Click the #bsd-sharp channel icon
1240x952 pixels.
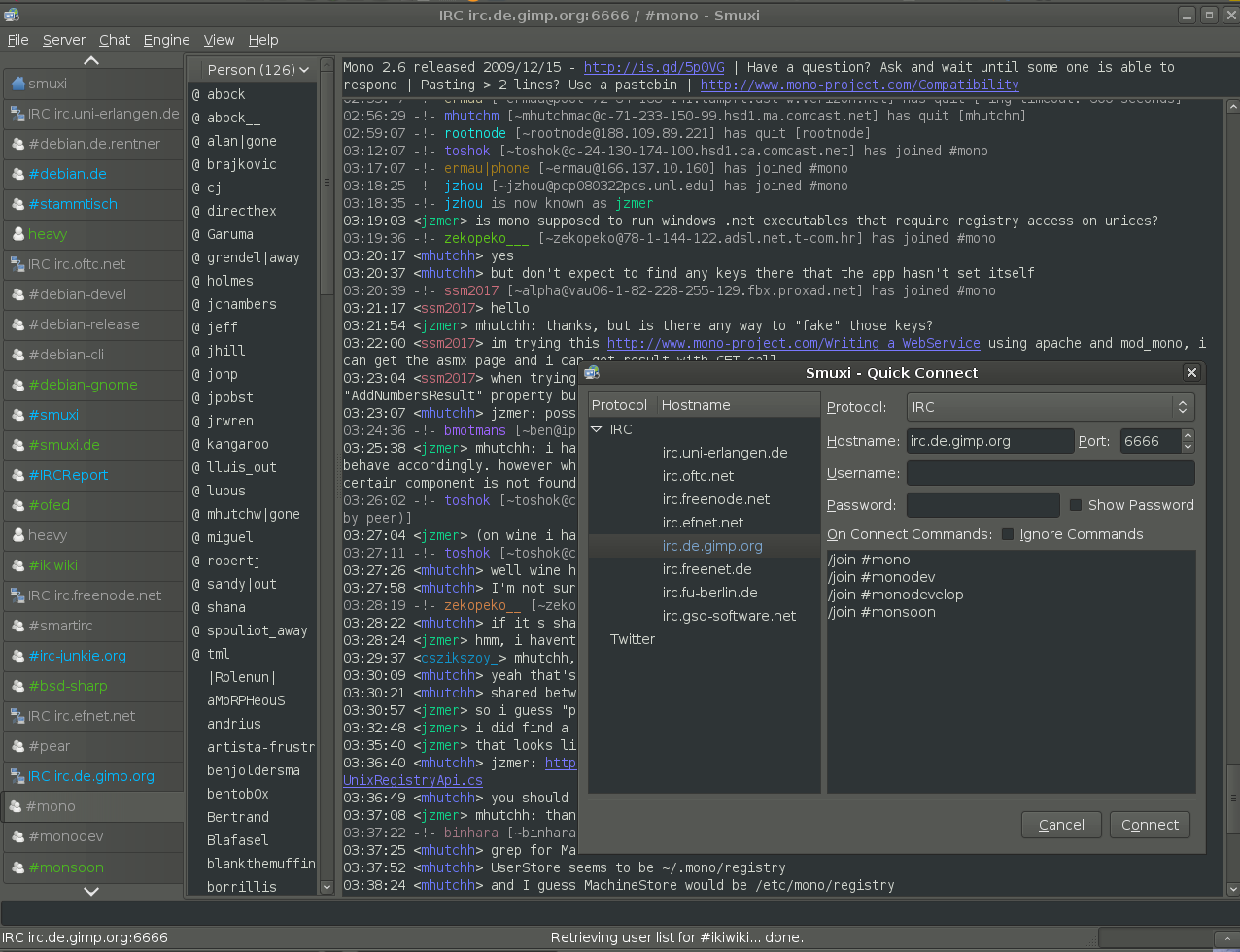tap(17, 686)
